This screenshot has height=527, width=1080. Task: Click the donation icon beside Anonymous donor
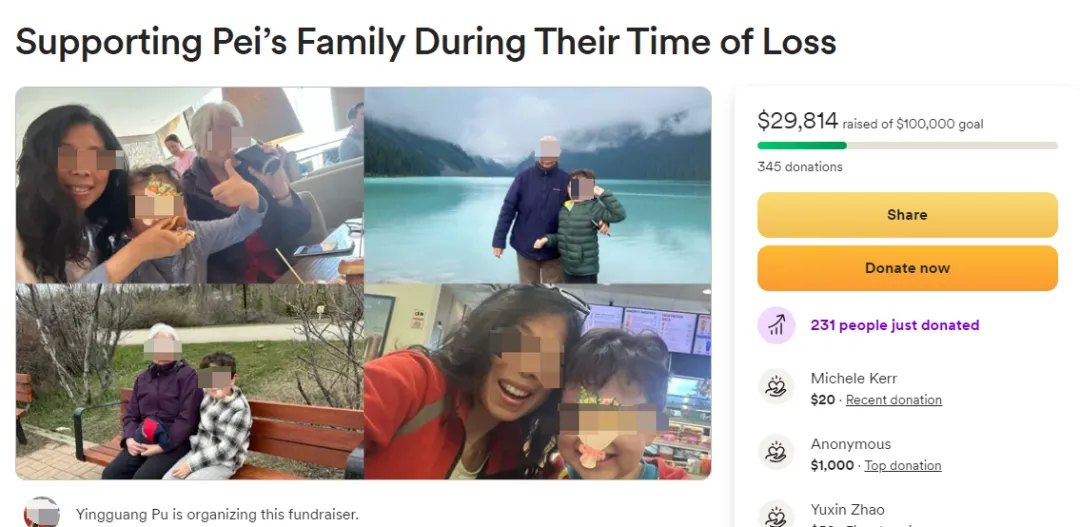[776, 453]
